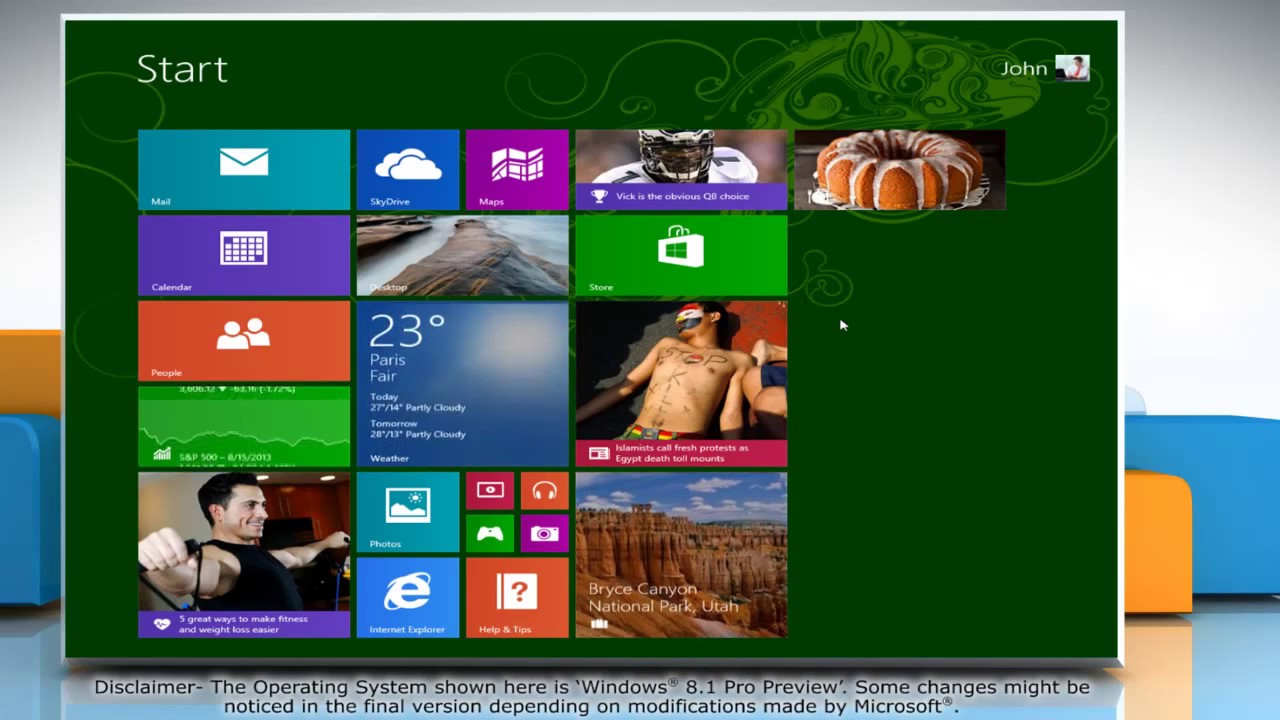
Task: Open the Desktop tile
Action: pyautogui.click(x=462, y=255)
